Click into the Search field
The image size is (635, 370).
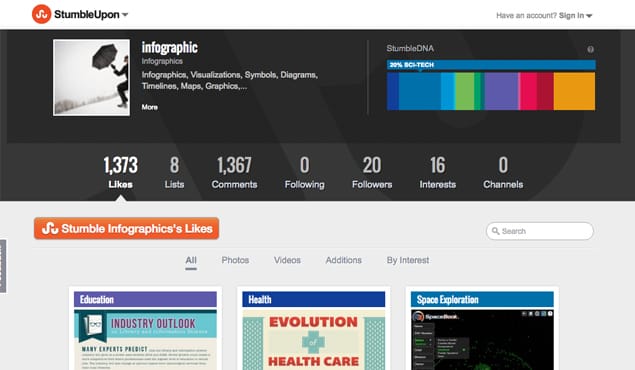point(540,231)
